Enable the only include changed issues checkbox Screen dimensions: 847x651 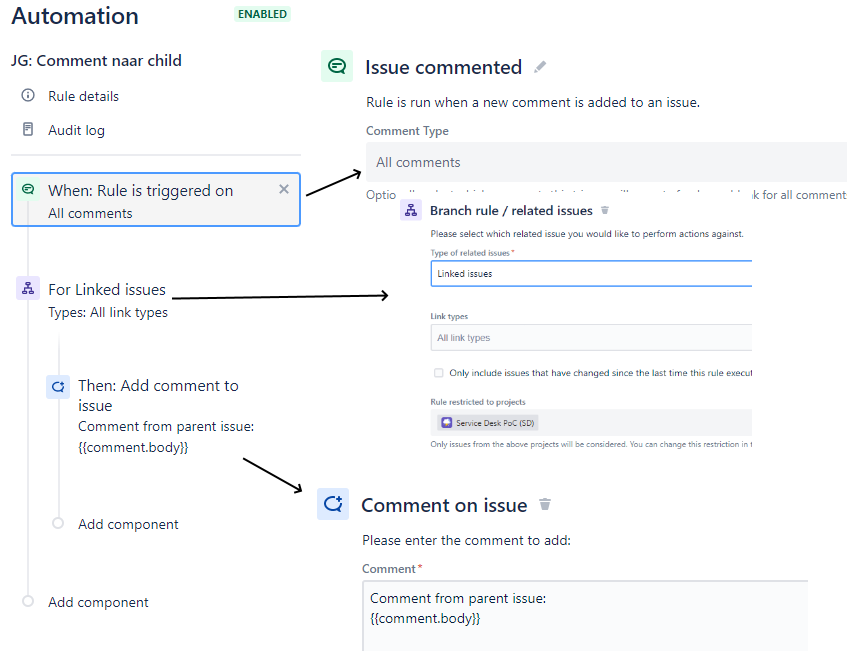coord(438,372)
